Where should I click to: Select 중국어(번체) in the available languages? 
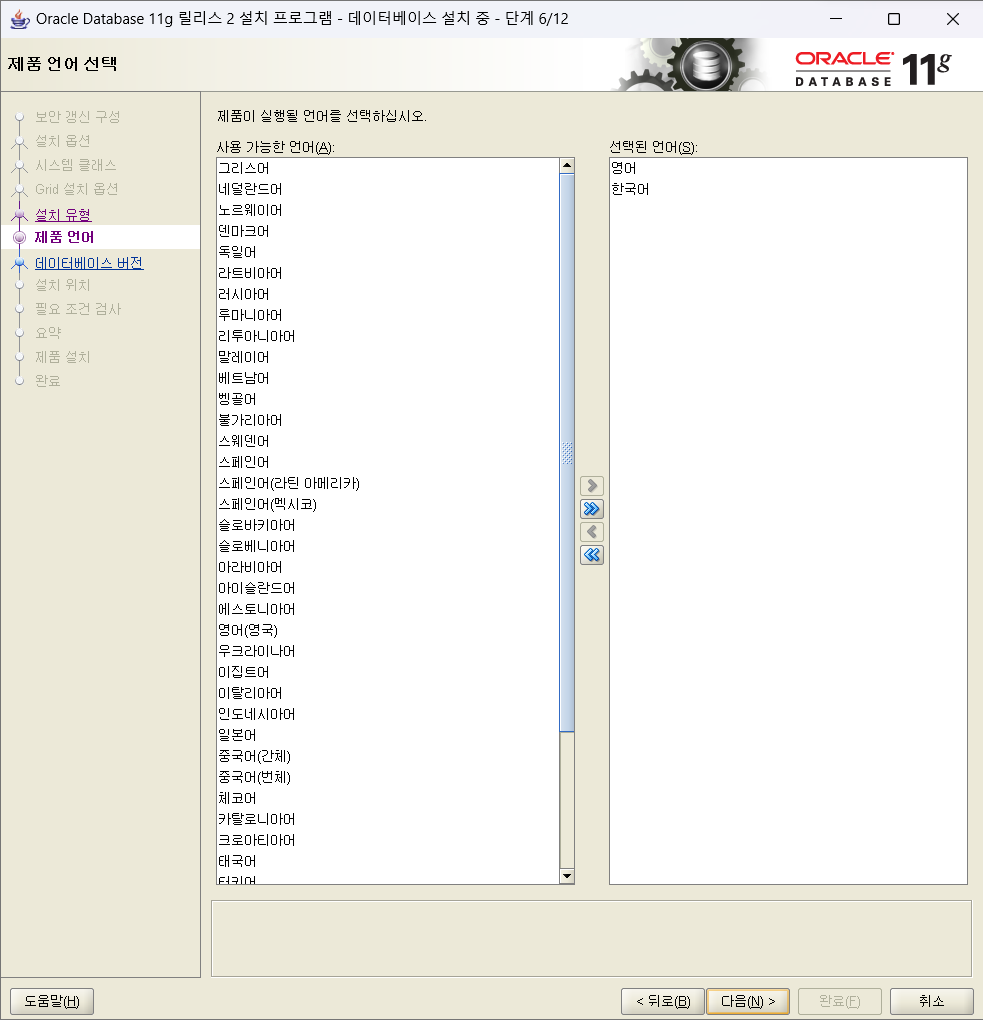(388, 777)
